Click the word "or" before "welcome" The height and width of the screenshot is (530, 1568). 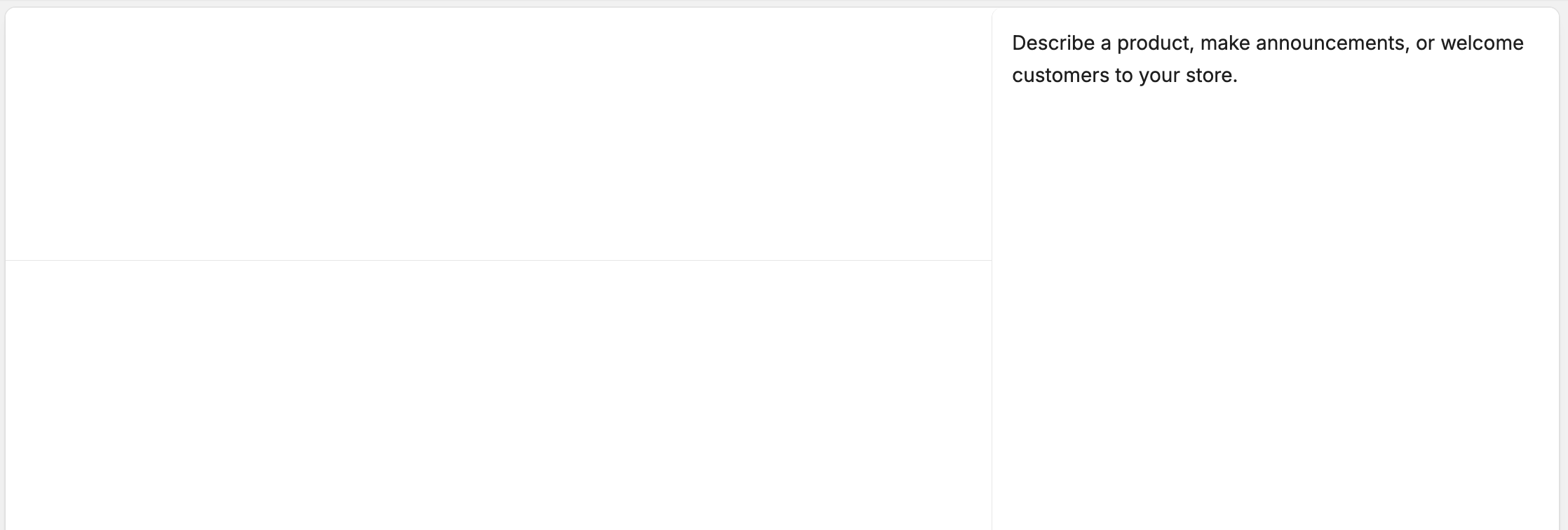tap(1425, 43)
